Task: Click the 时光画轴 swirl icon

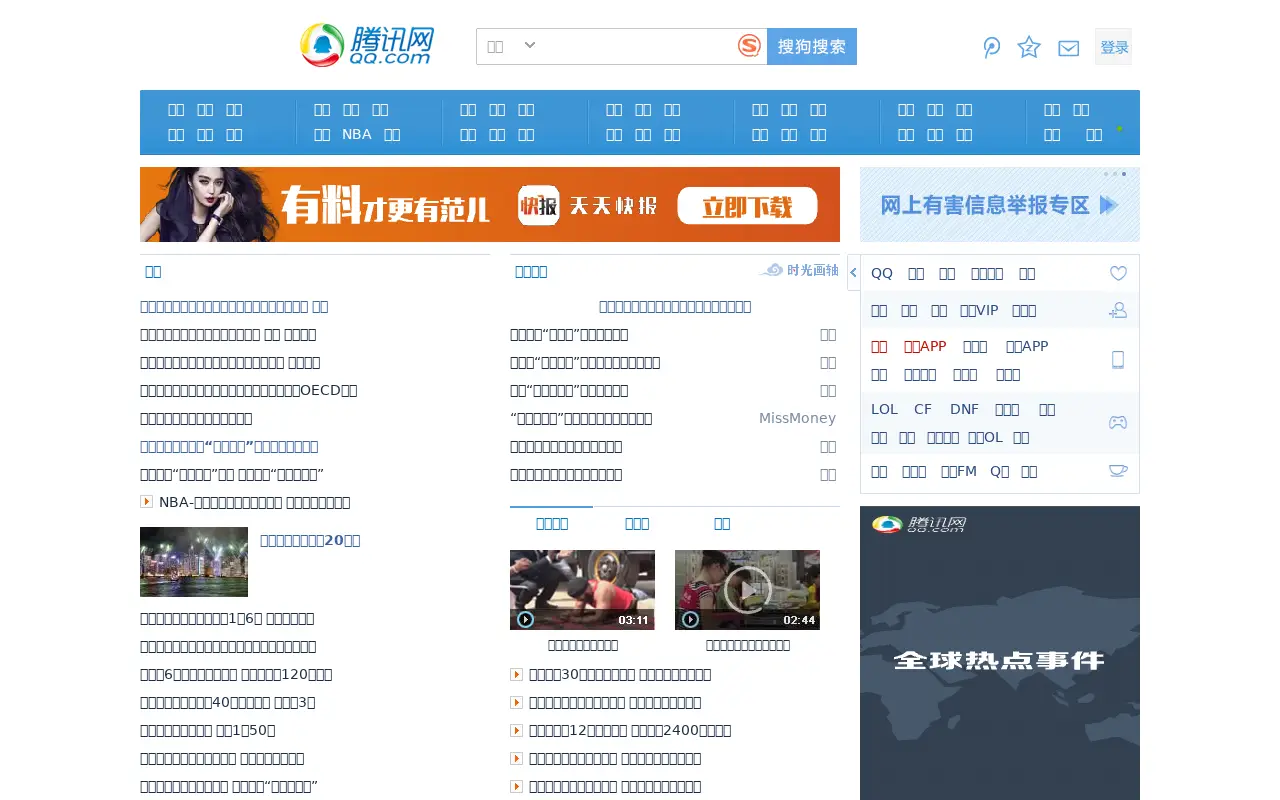Action: (772, 270)
